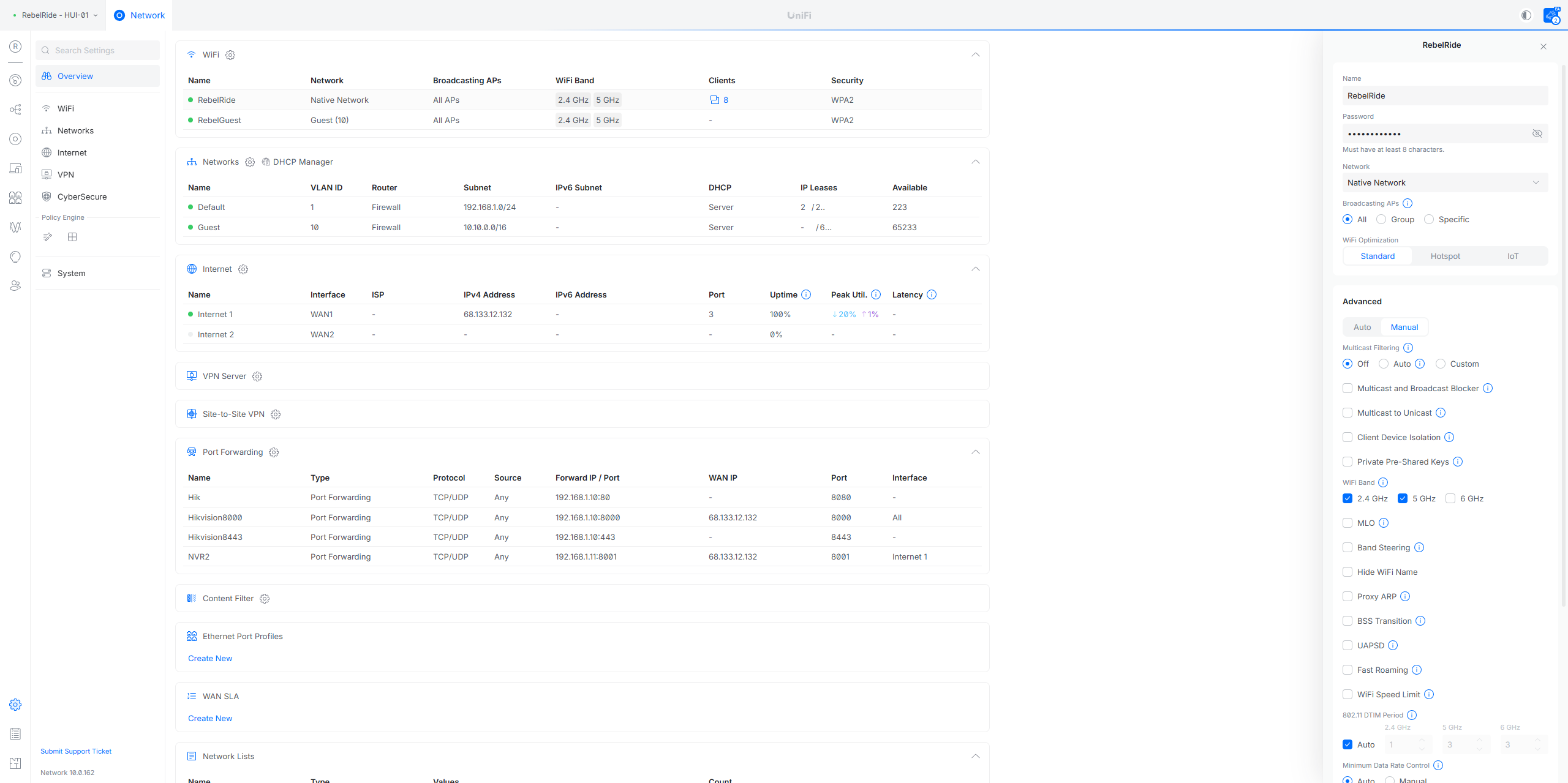Open the settings gear in left rail

click(x=15, y=705)
